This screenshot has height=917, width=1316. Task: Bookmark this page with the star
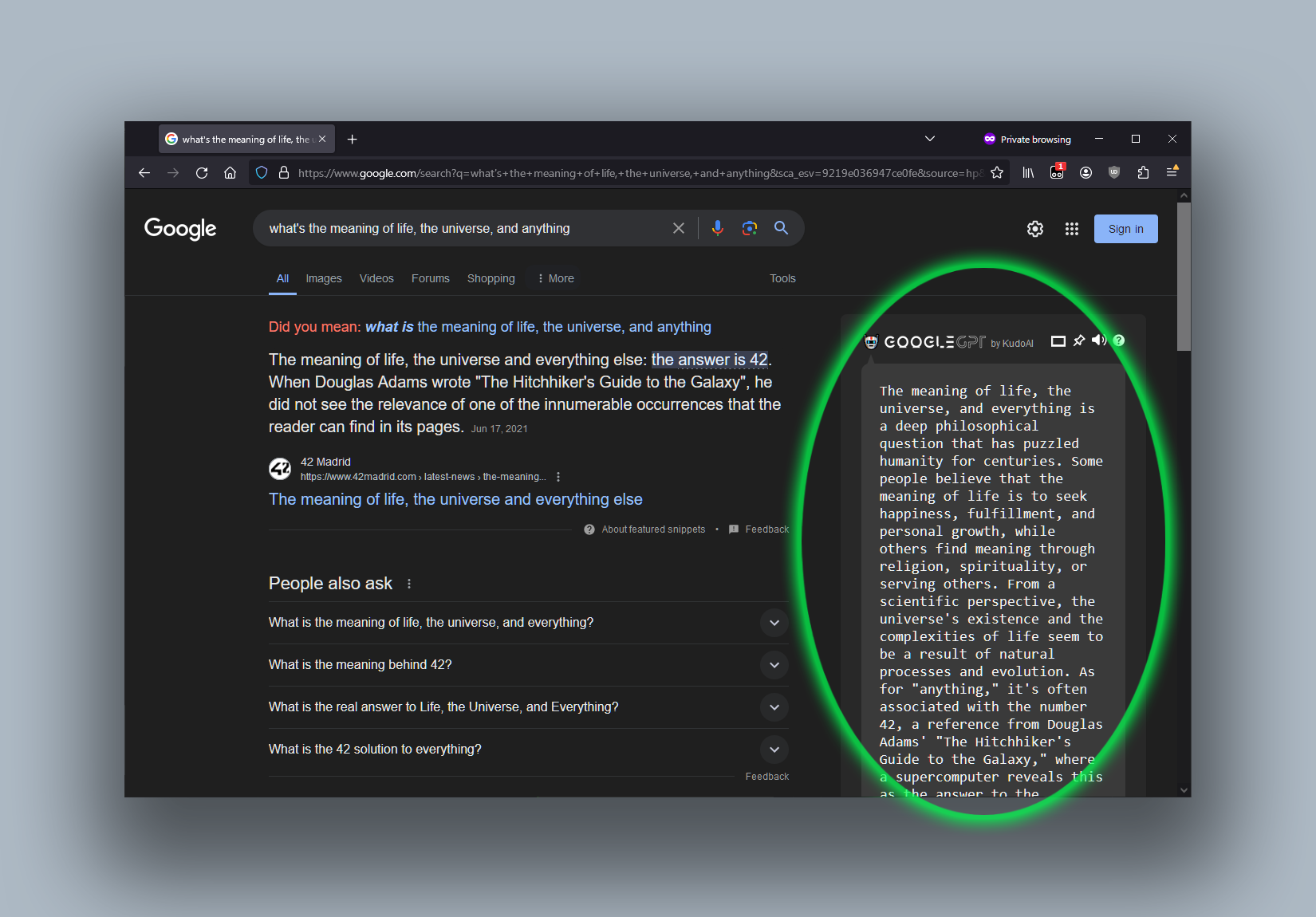997,173
